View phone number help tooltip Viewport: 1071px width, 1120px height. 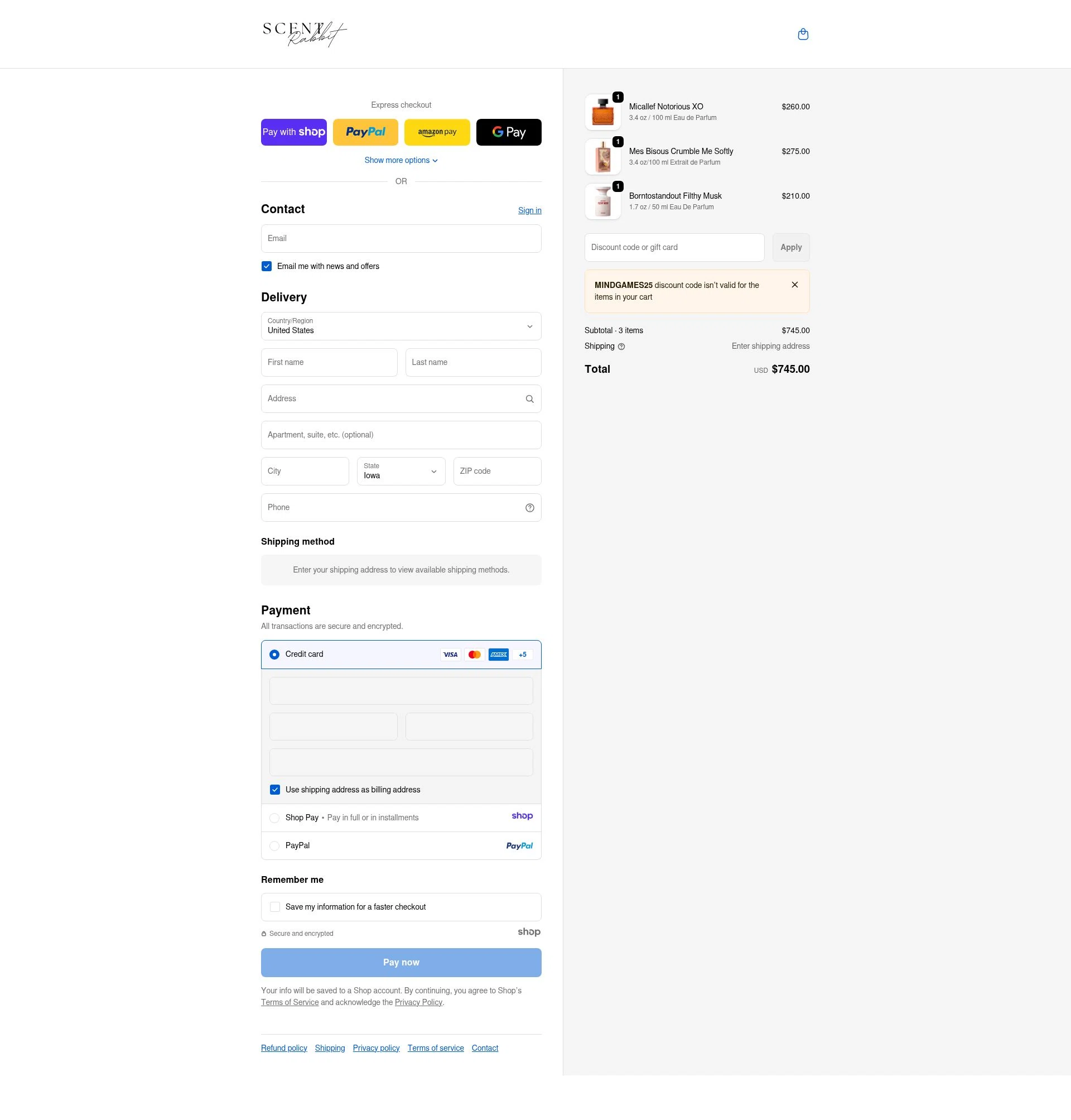pyautogui.click(x=529, y=507)
